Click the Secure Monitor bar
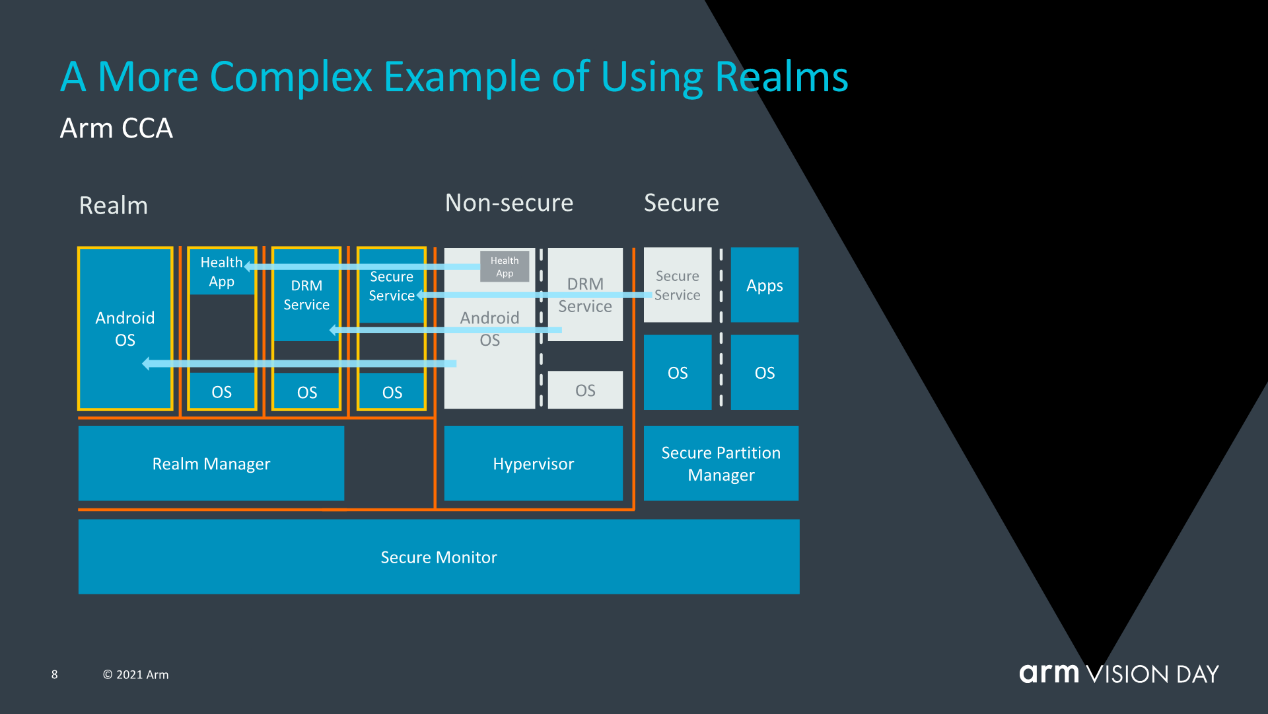 coord(439,557)
